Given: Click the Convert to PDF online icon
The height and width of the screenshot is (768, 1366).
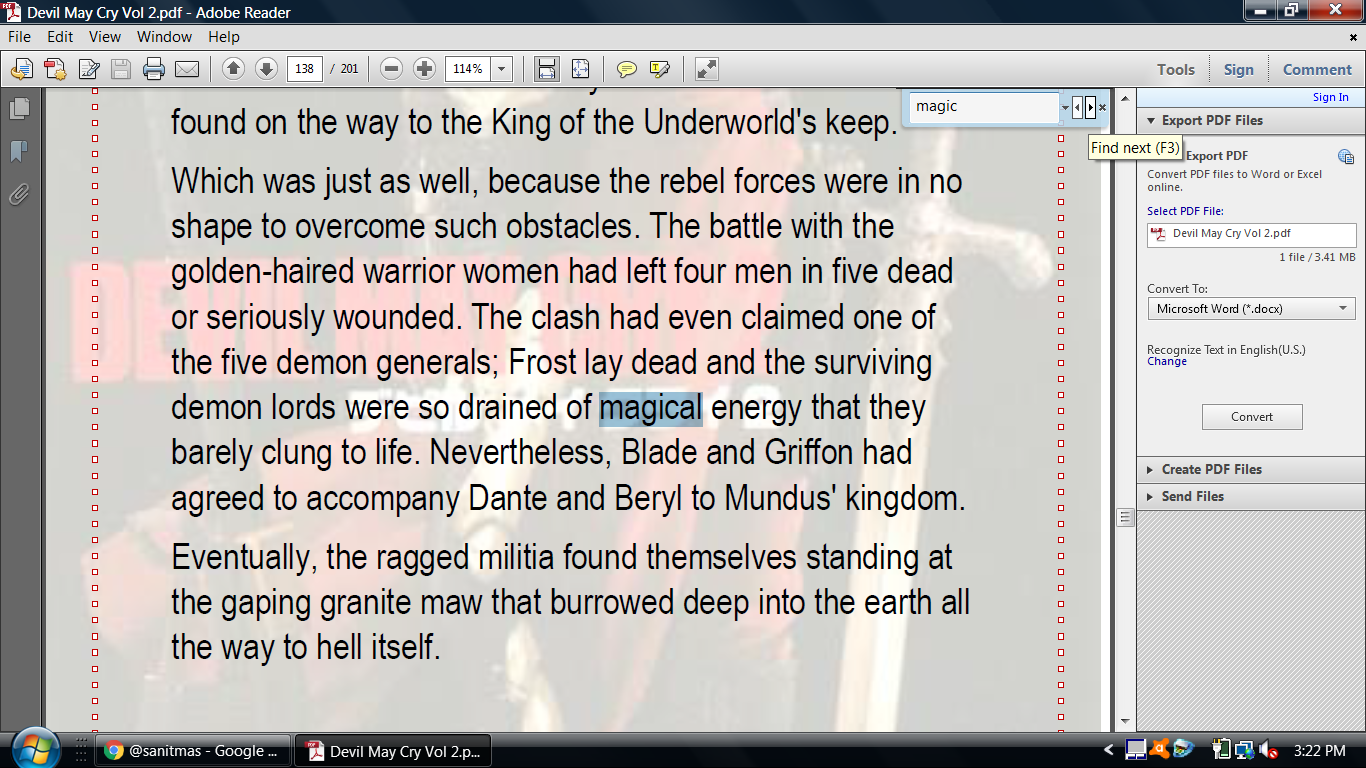Looking at the screenshot, I should tap(21, 69).
